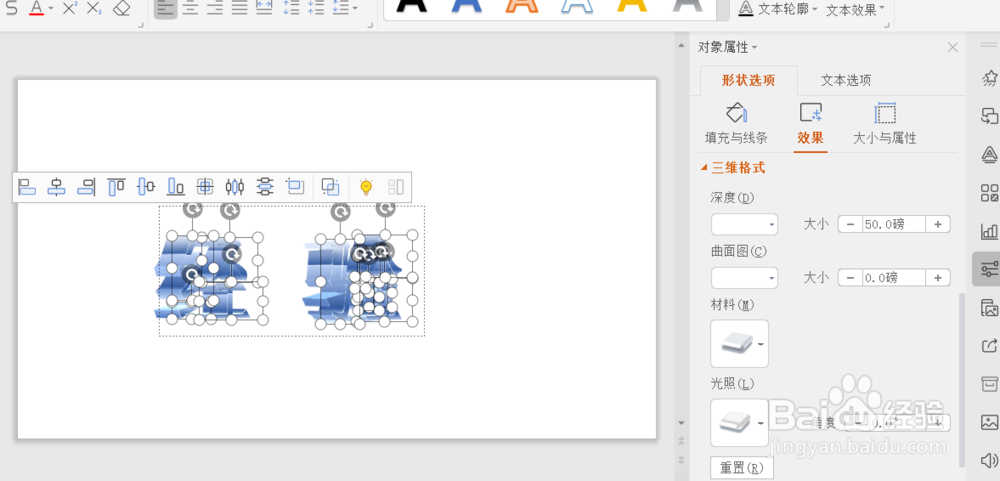The image size is (1000, 481).
Task: Select the gold WordArt style preset
Action: (632, 6)
